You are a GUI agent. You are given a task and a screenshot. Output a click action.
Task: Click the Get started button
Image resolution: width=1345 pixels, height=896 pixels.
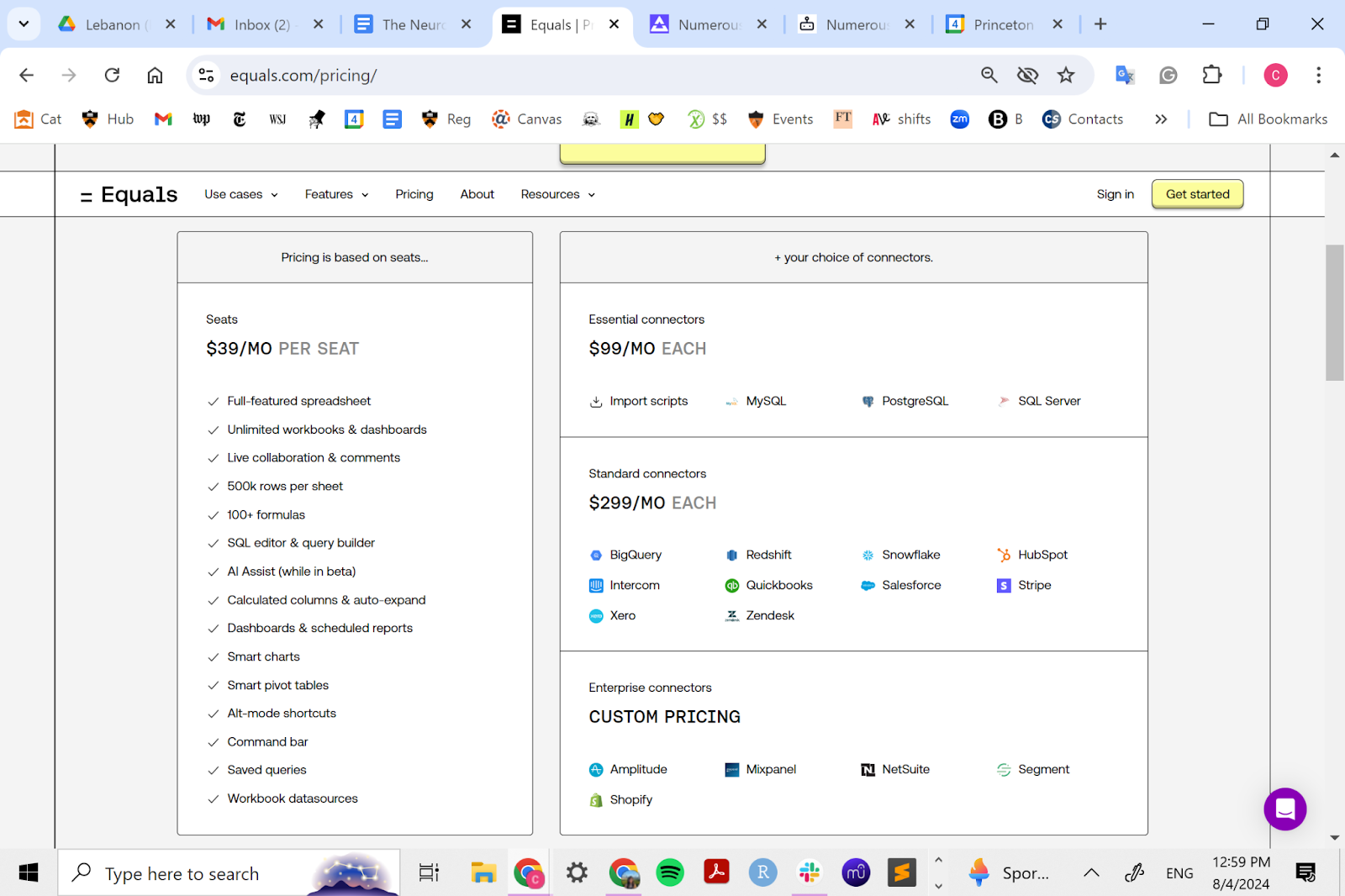coord(1197,194)
